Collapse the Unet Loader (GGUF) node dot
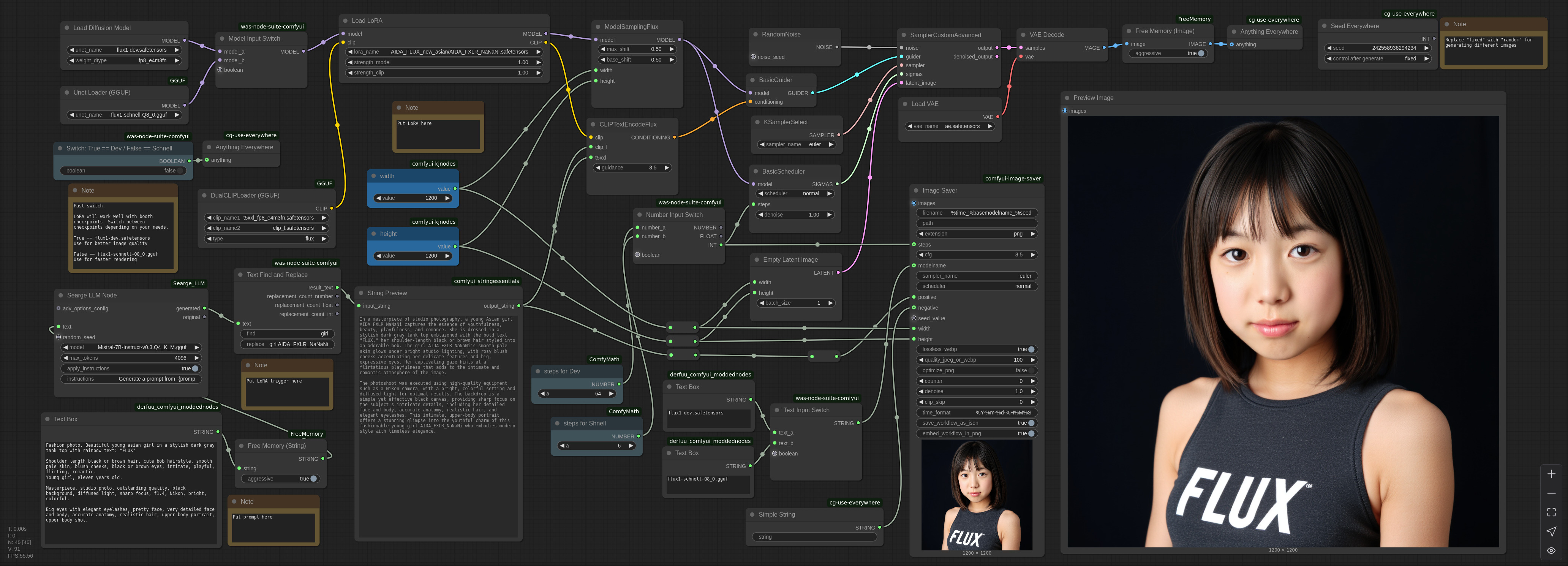1568x566 pixels. point(67,93)
